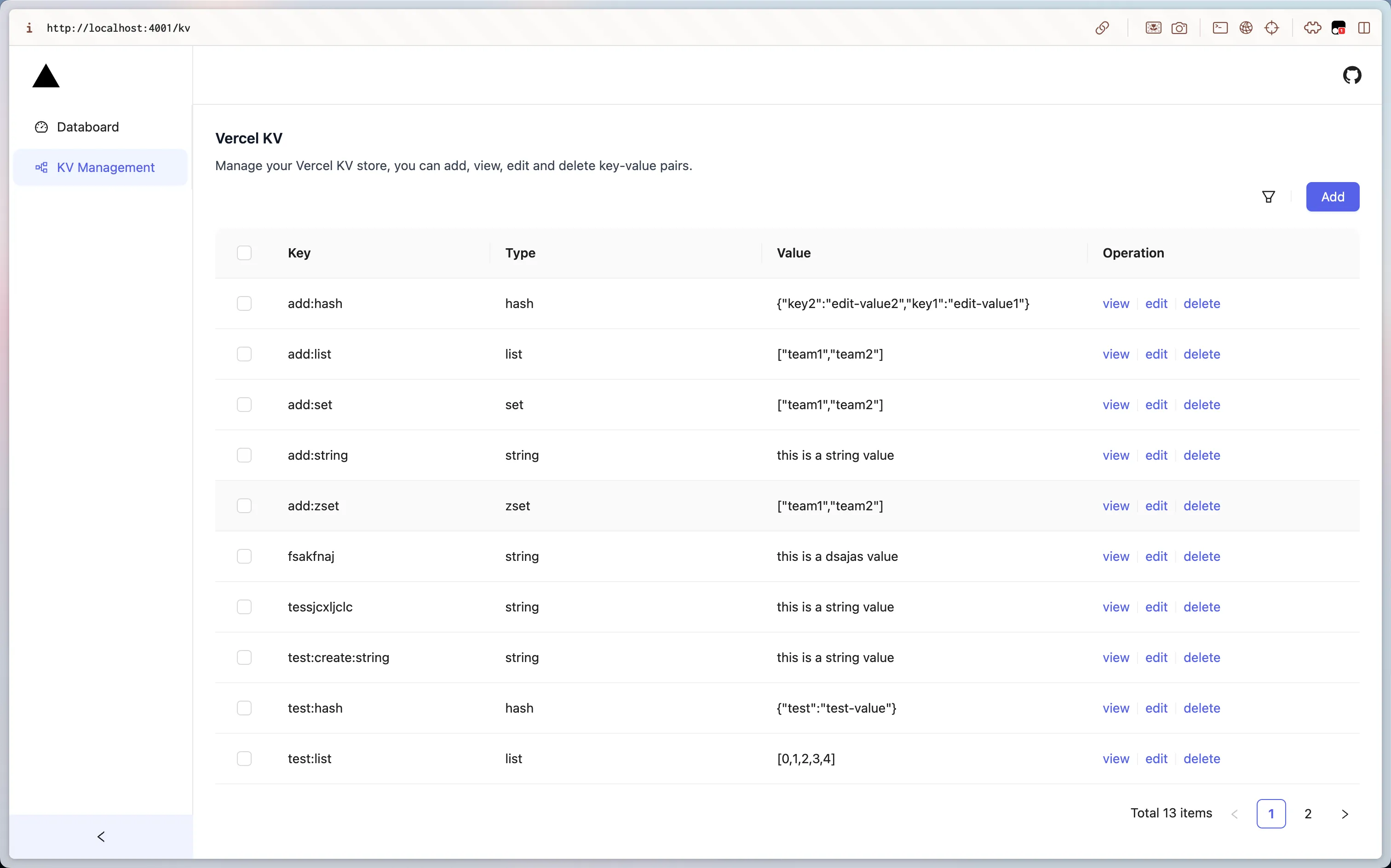The height and width of the screenshot is (868, 1391).
Task: Select KV Management in the sidebar
Action: (100, 168)
